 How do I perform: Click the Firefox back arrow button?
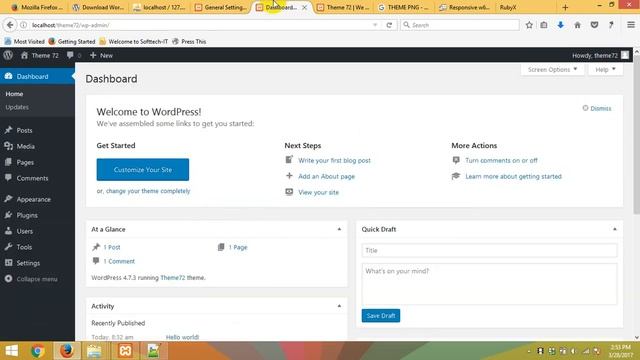click(x=10, y=25)
